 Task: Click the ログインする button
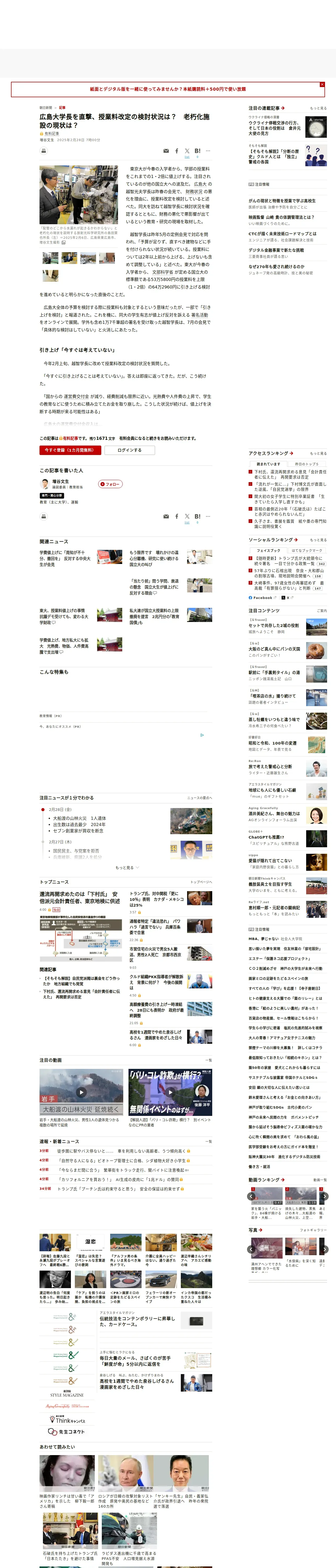129,451
